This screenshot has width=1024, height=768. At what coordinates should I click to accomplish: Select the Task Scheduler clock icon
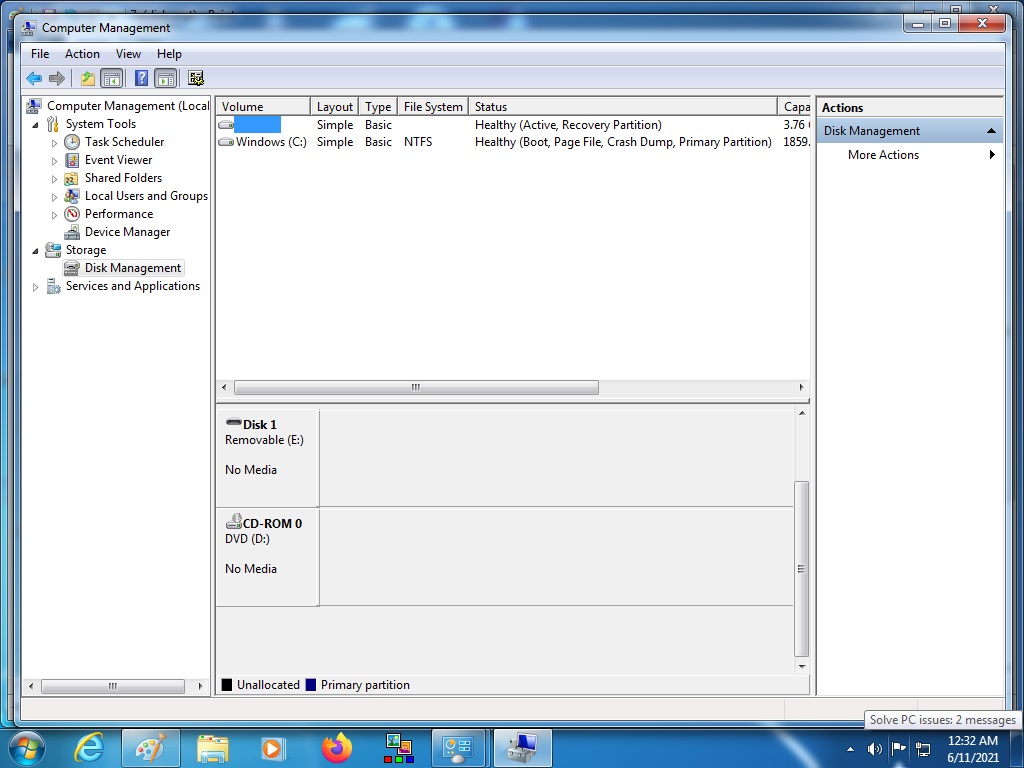pos(72,142)
